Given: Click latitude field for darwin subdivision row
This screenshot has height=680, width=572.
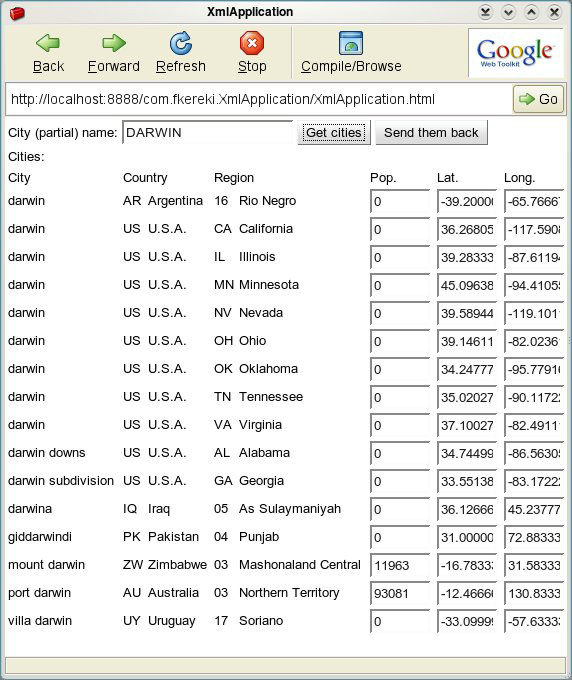Looking at the screenshot, I should tap(467, 481).
